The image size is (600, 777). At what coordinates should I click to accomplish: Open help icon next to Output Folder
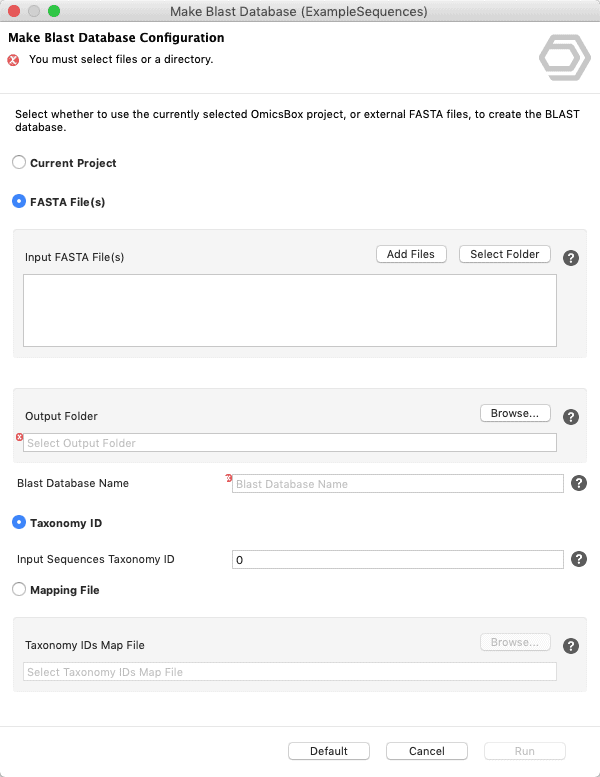click(571, 417)
